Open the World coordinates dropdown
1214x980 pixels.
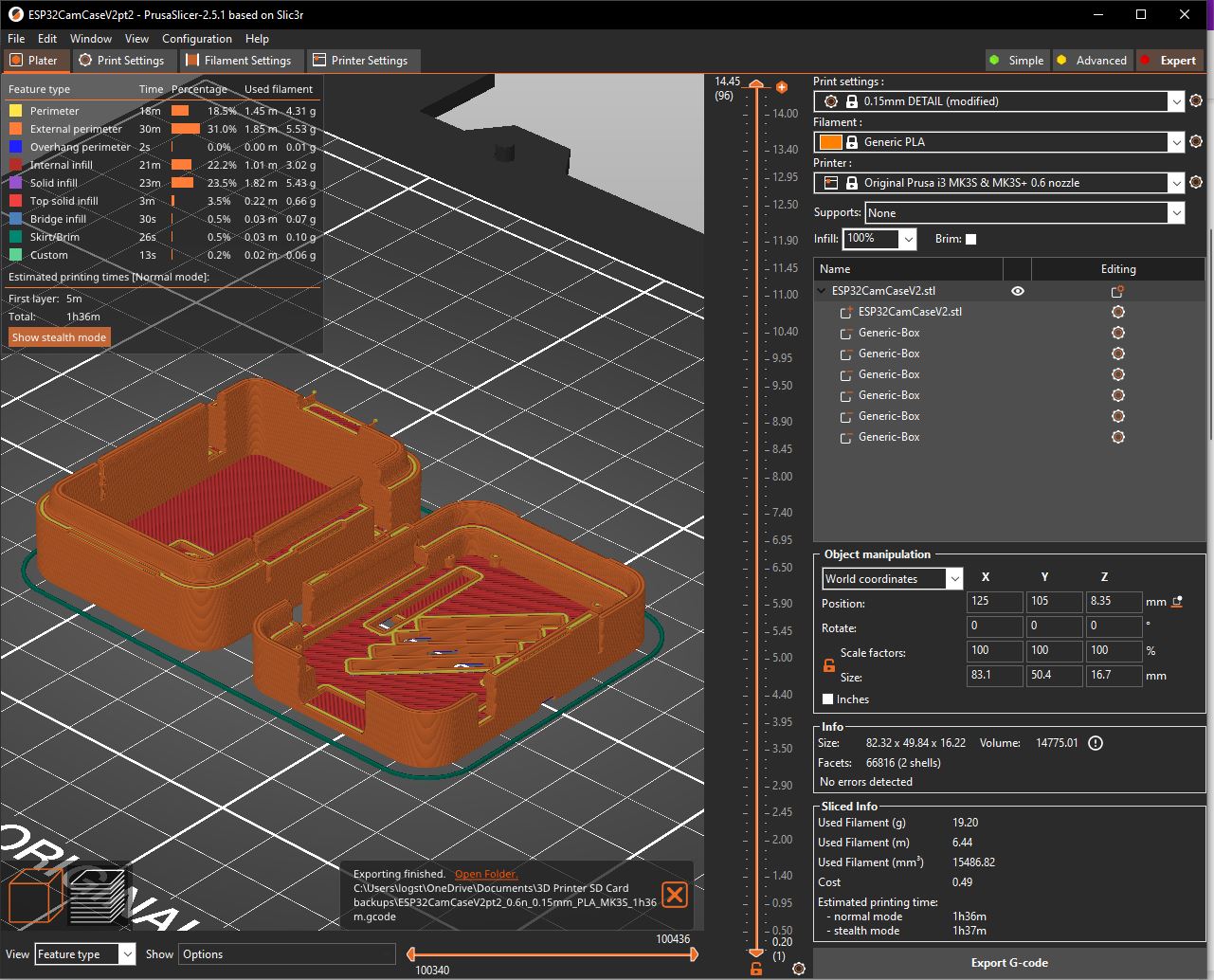(x=893, y=579)
